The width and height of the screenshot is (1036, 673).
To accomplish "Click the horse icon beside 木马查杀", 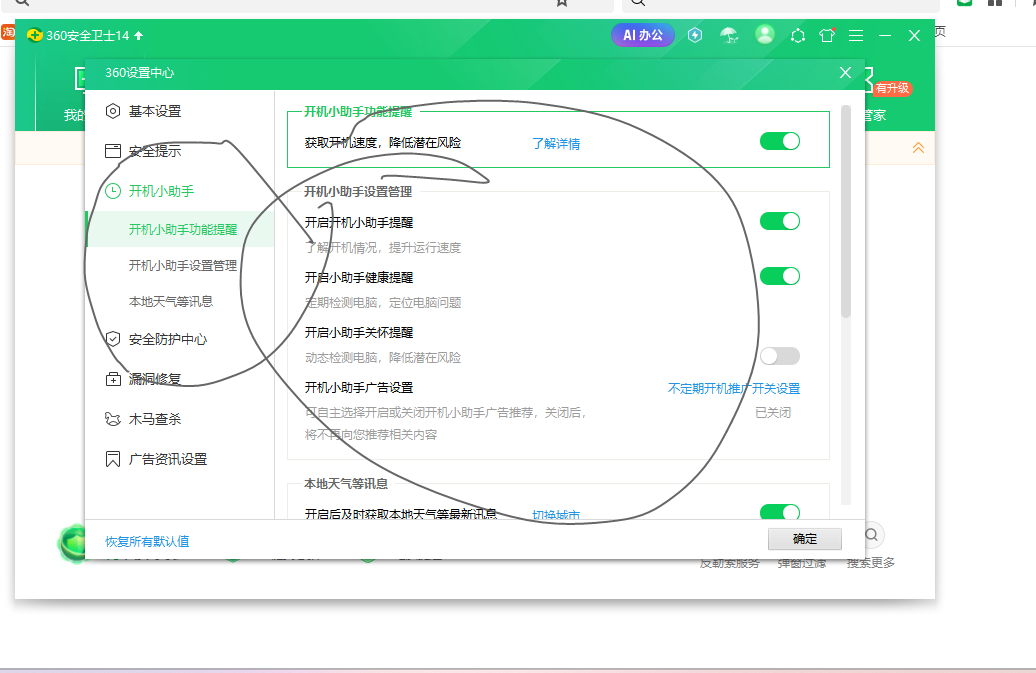I will (113, 419).
